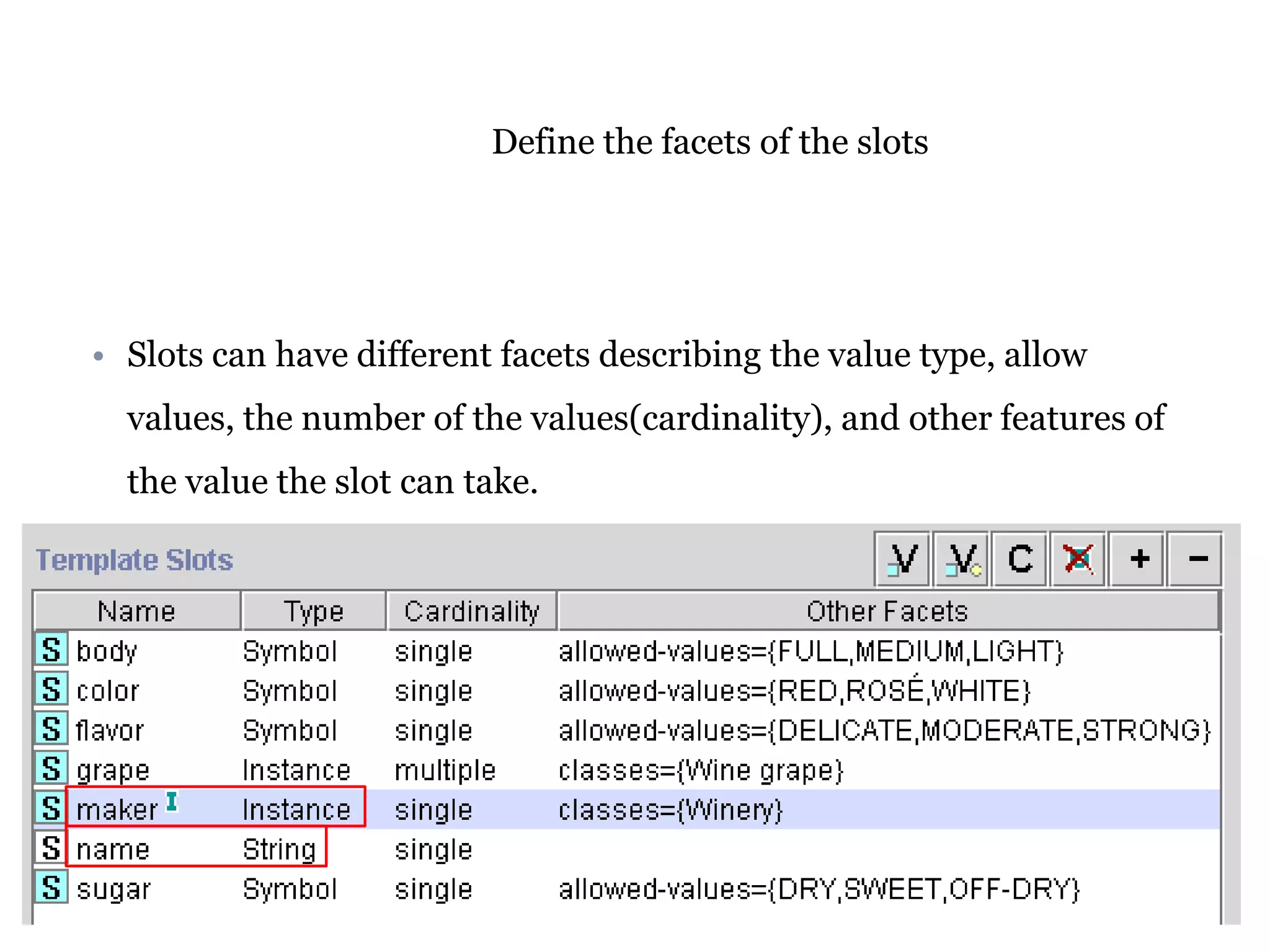1270x952 pixels.
Task: Click single cardinality in sugar row
Action: [x=433, y=891]
